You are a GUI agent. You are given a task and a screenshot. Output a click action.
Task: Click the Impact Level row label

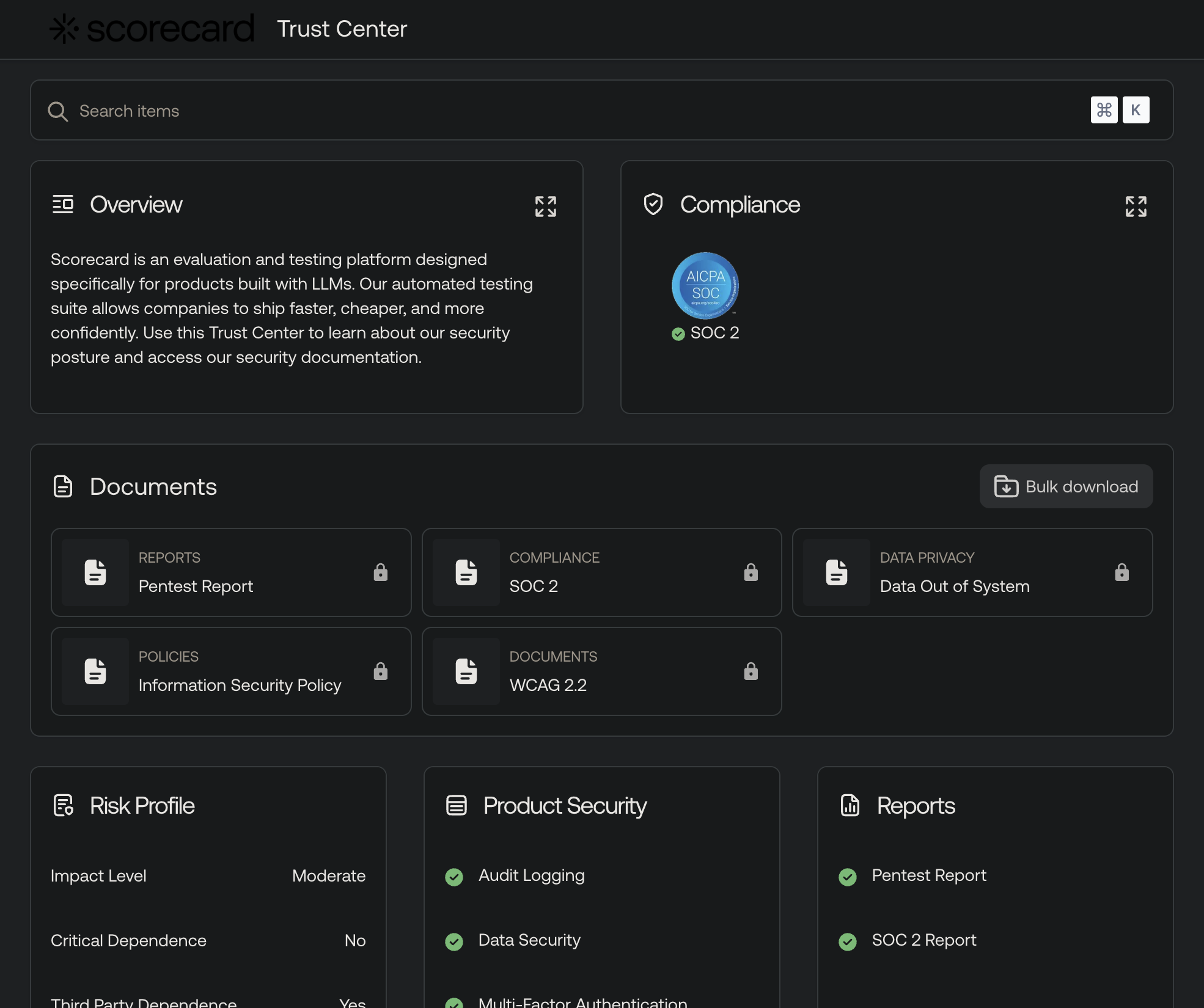[x=98, y=876]
